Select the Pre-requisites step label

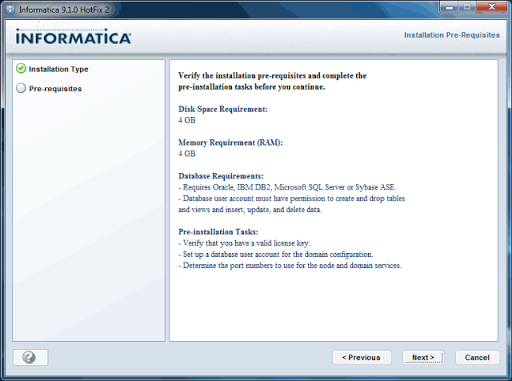(55, 89)
